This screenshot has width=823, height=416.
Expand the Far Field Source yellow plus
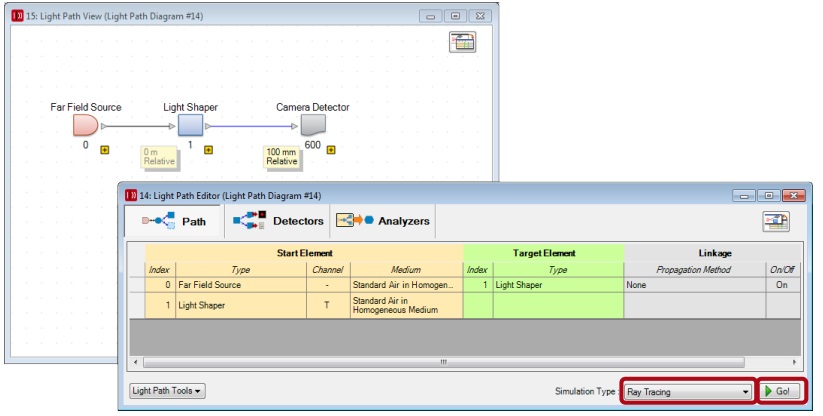click(x=104, y=150)
